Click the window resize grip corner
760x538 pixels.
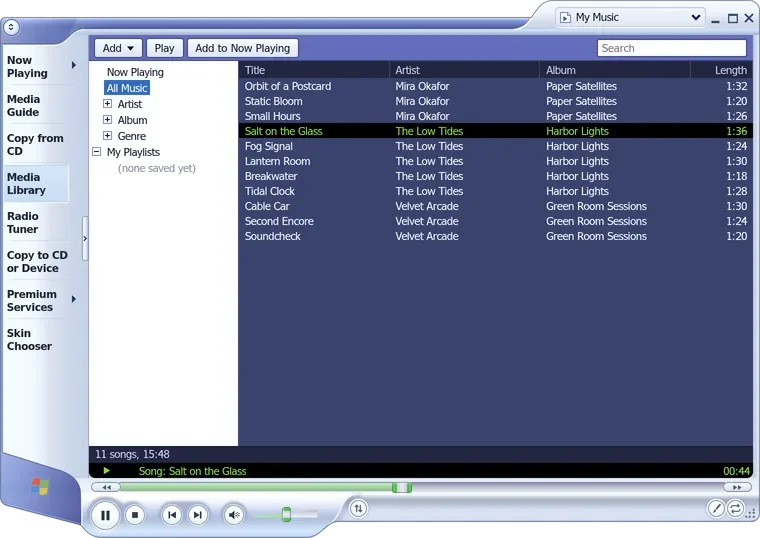click(752, 514)
